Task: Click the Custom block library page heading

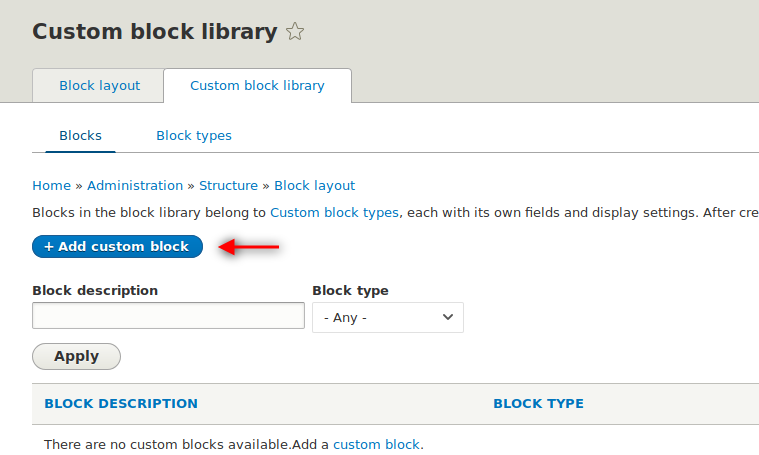Action: pos(155,32)
